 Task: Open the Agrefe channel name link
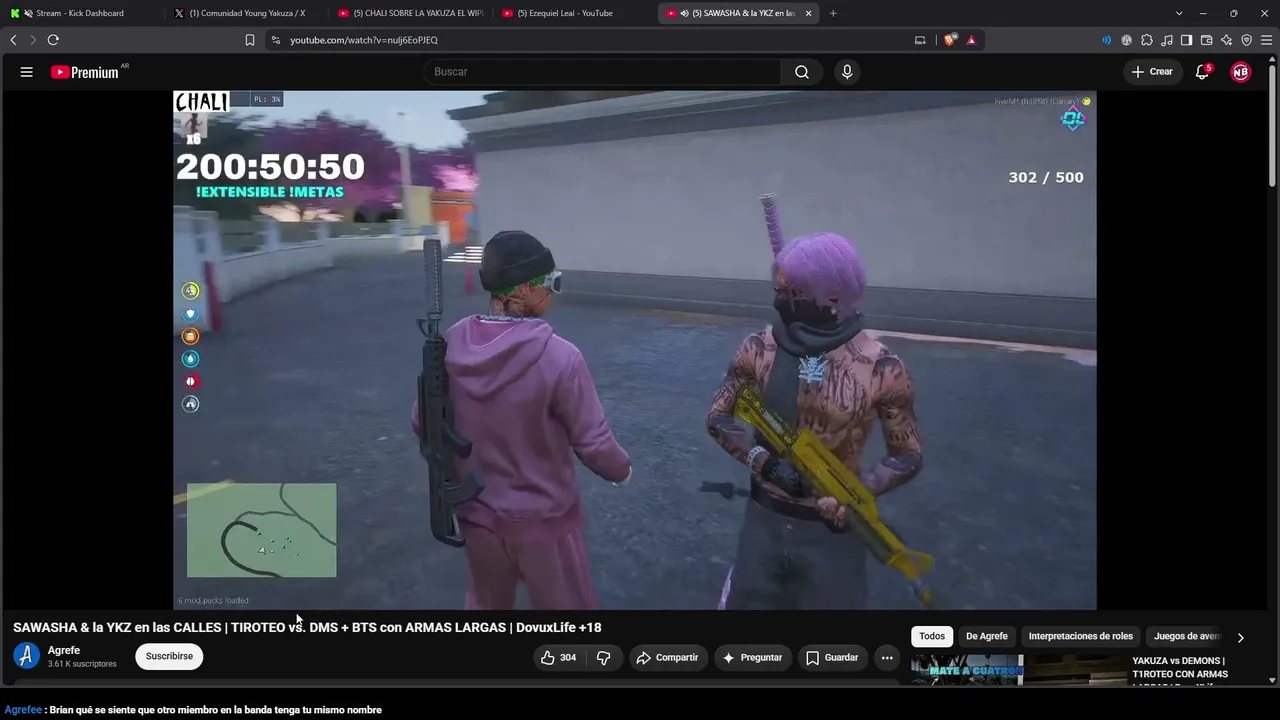coord(64,650)
